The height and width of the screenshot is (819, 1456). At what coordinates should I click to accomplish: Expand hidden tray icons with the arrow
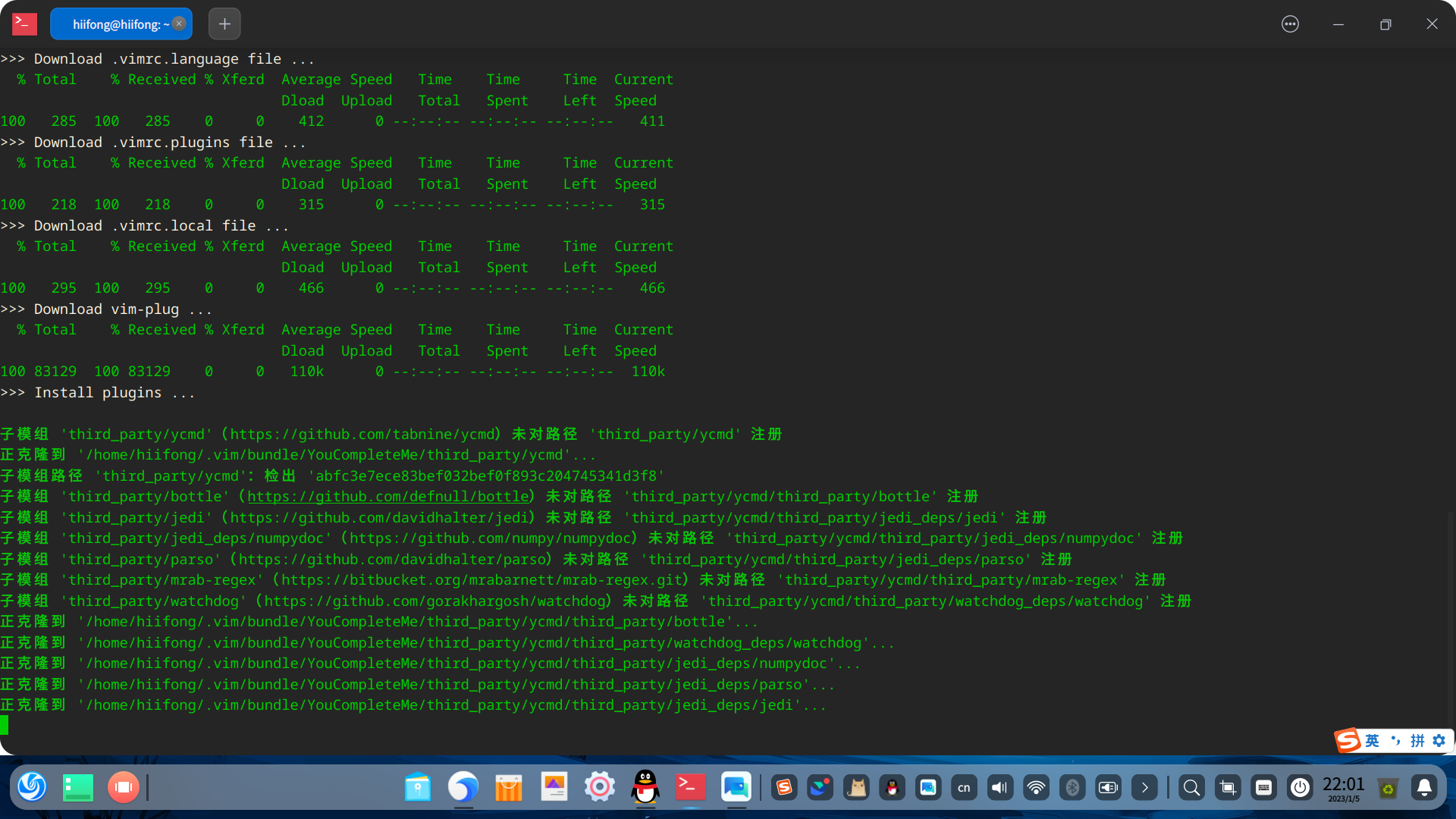coord(1145,787)
